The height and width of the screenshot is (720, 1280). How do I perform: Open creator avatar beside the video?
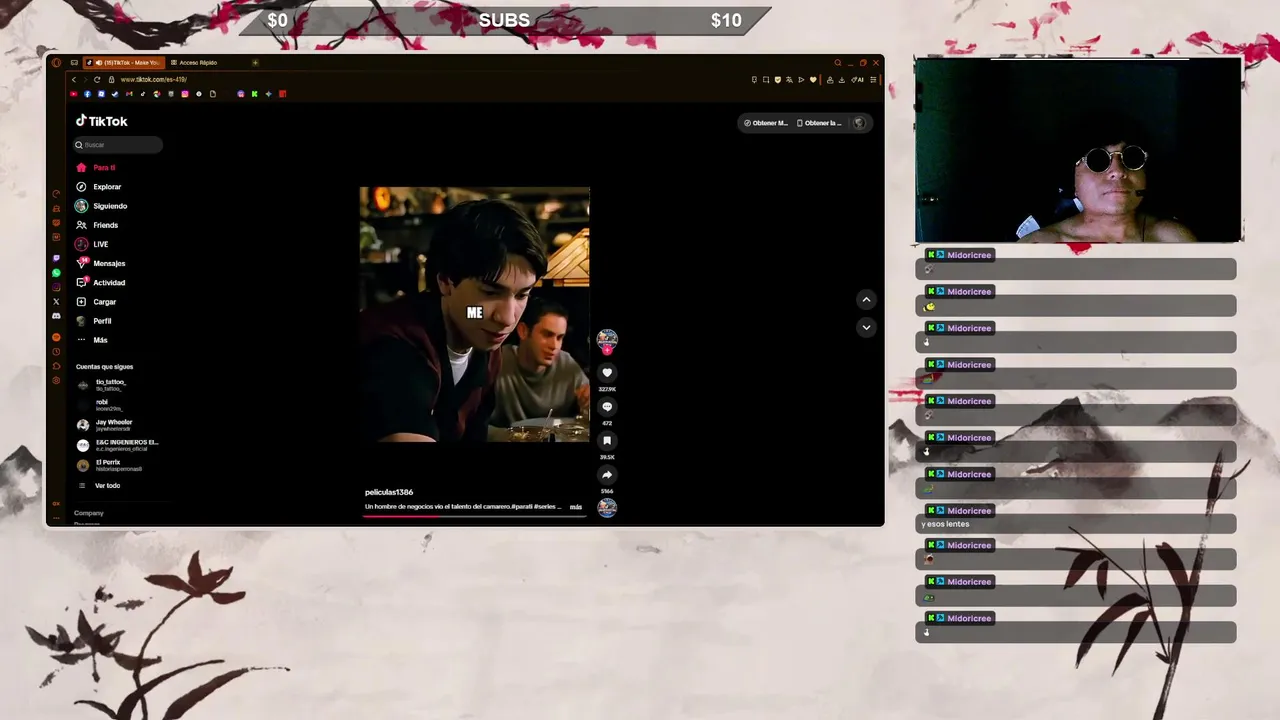point(607,339)
